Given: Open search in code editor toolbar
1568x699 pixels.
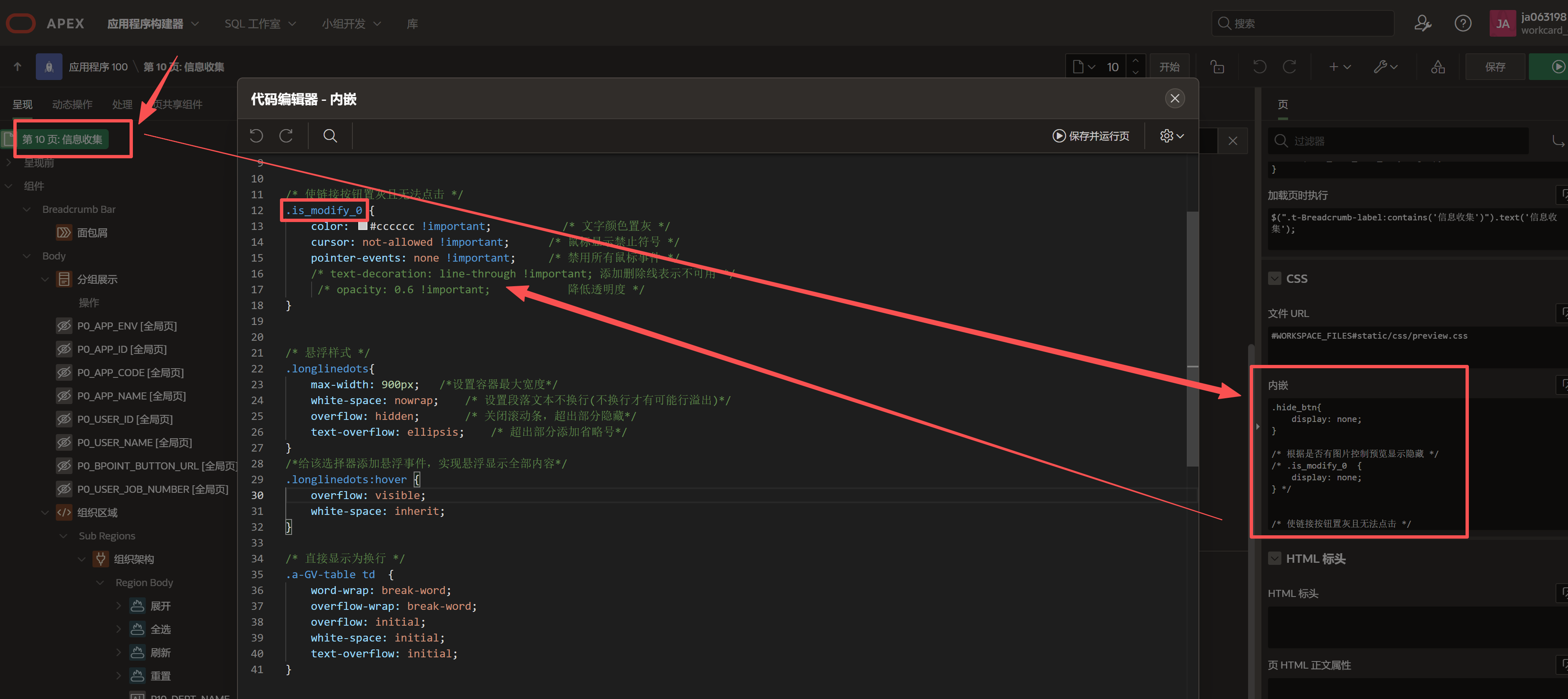Looking at the screenshot, I should [330, 136].
